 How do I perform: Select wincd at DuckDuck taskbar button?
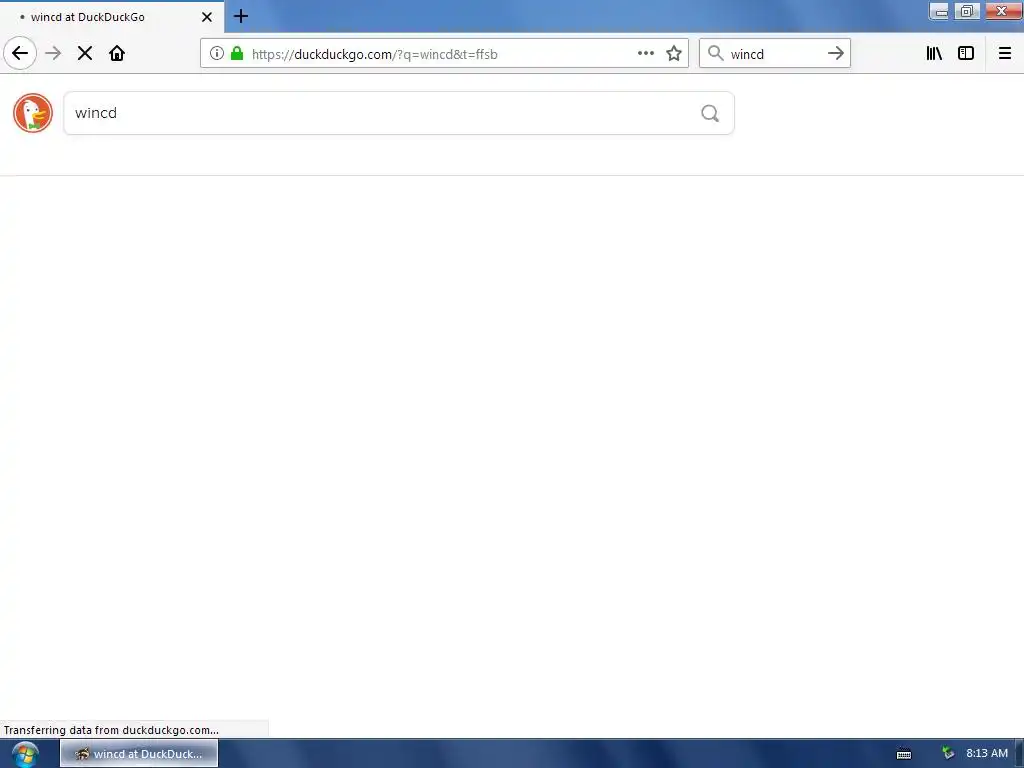(x=139, y=754)
